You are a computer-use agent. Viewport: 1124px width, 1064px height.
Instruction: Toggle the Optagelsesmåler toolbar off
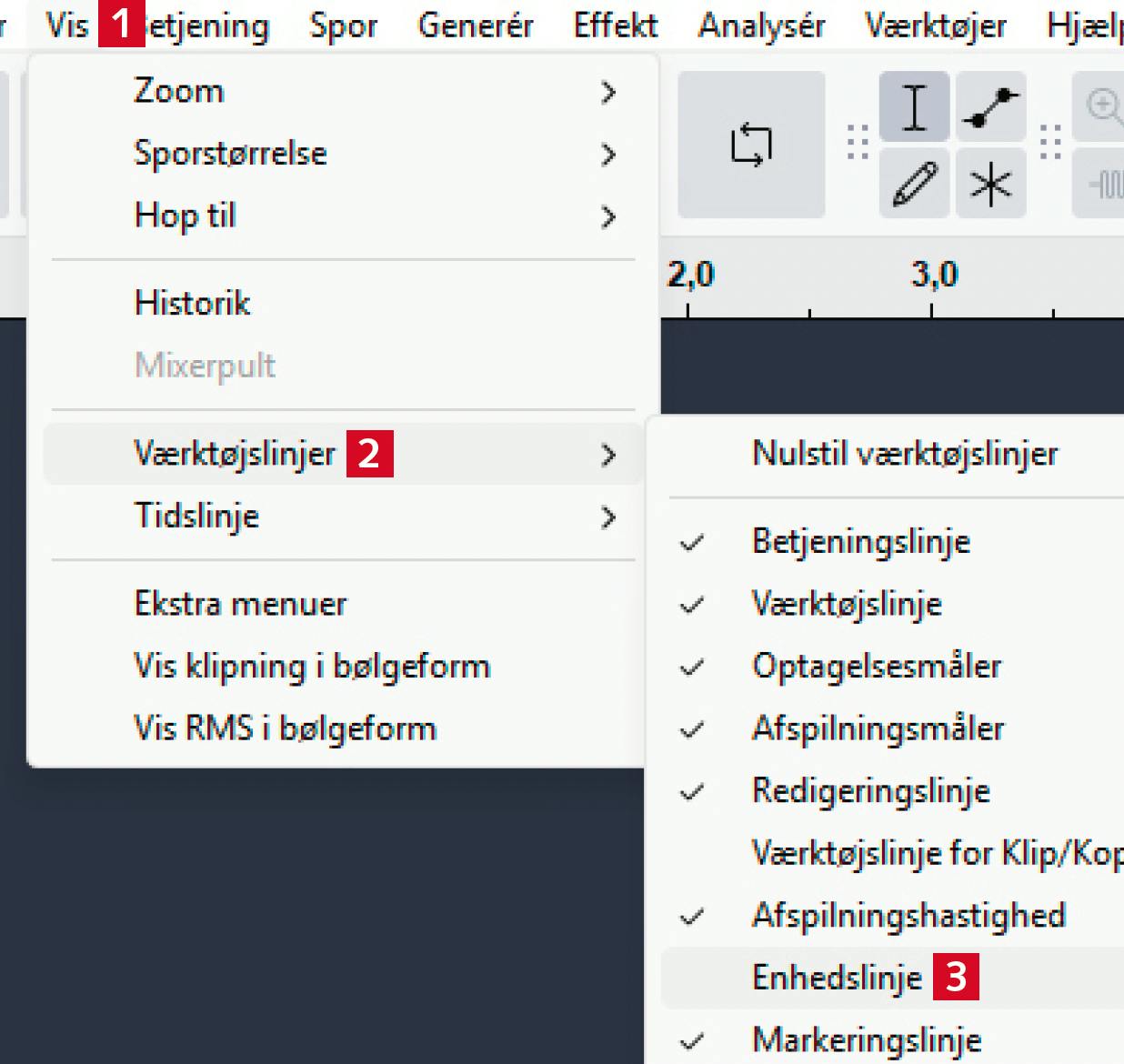point(876,667)
